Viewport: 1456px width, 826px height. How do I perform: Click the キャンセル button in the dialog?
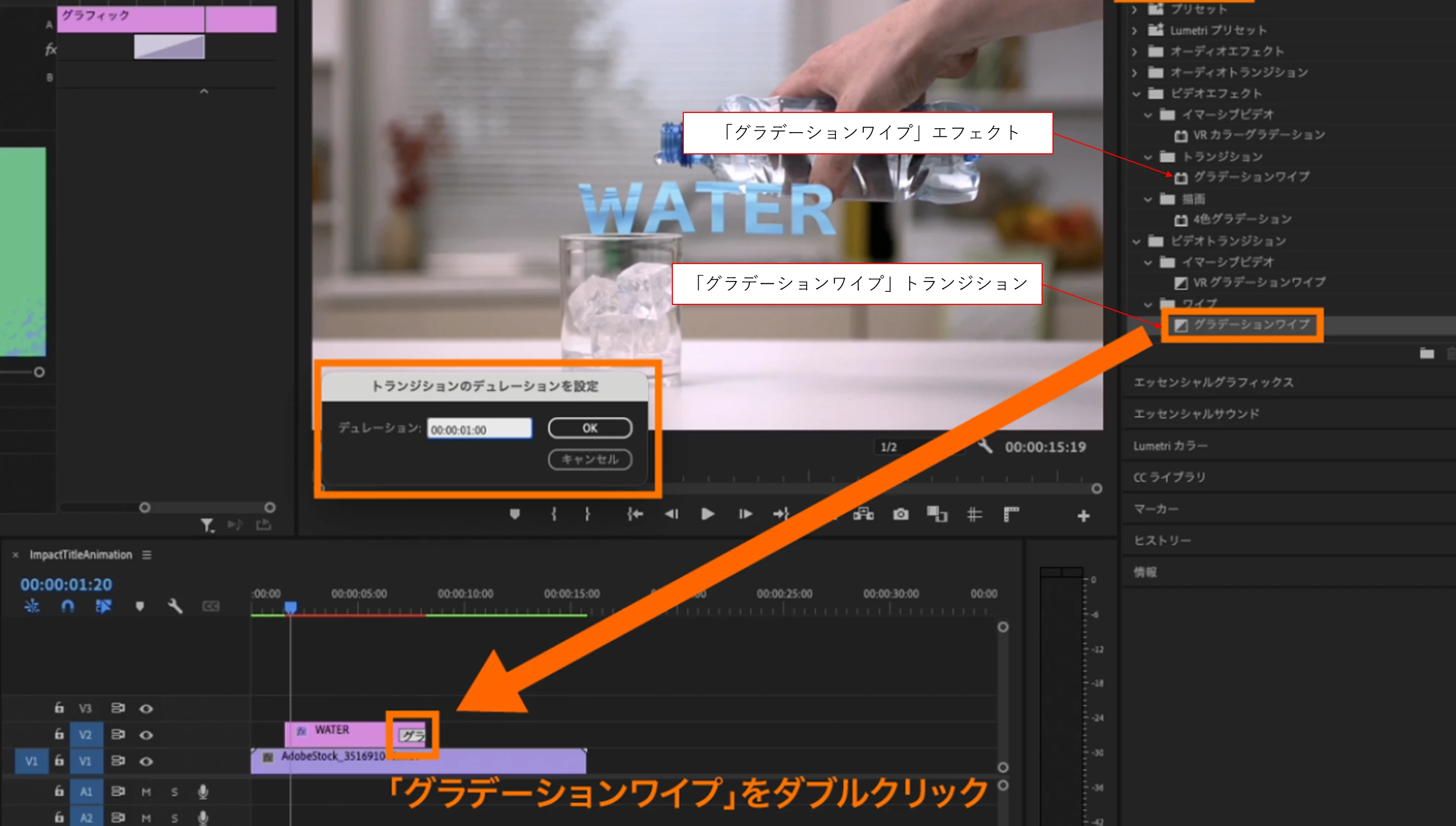click(589, 459)
